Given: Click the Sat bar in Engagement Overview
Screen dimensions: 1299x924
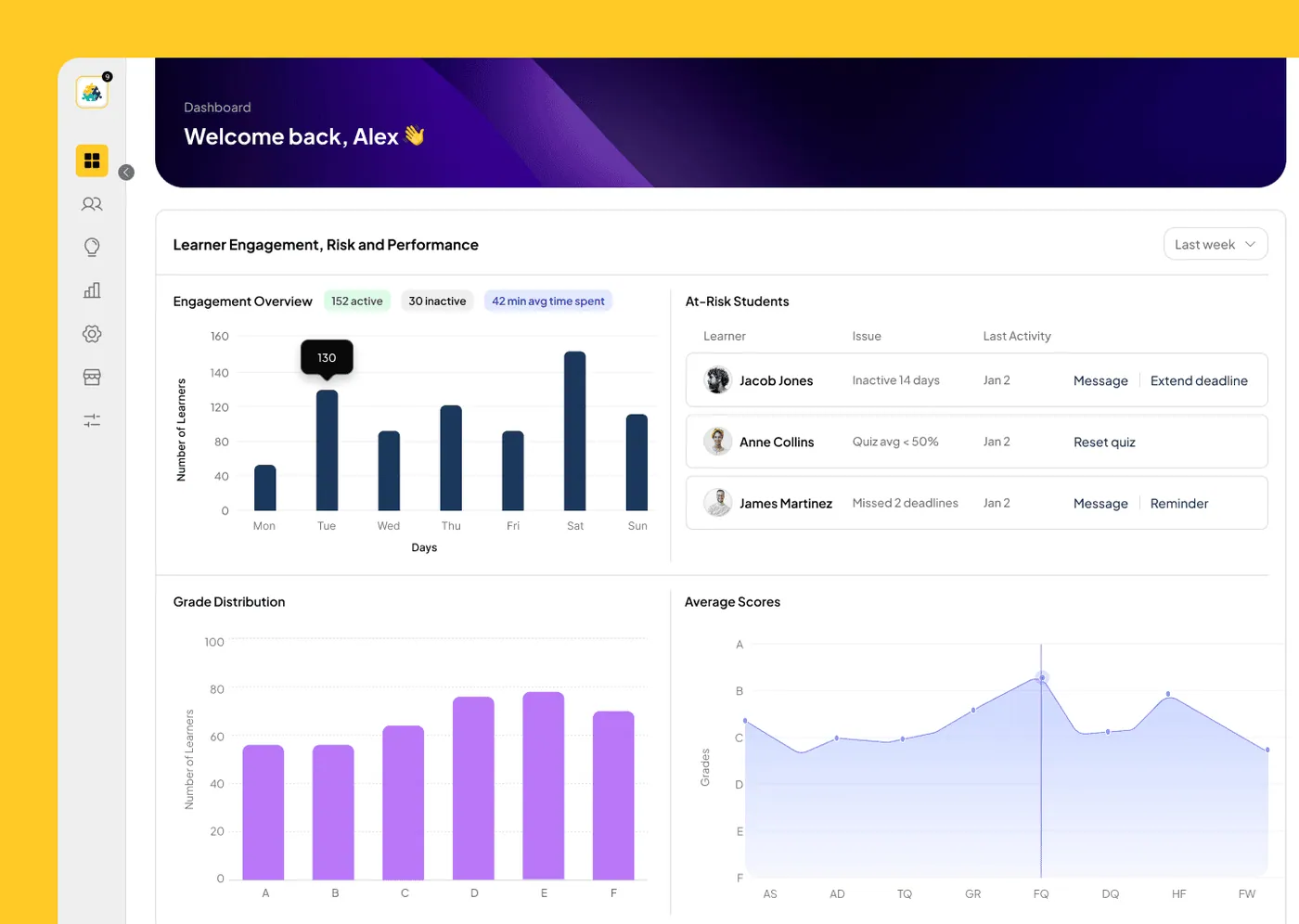Looking at the screenshot, I should click(575, 430).
